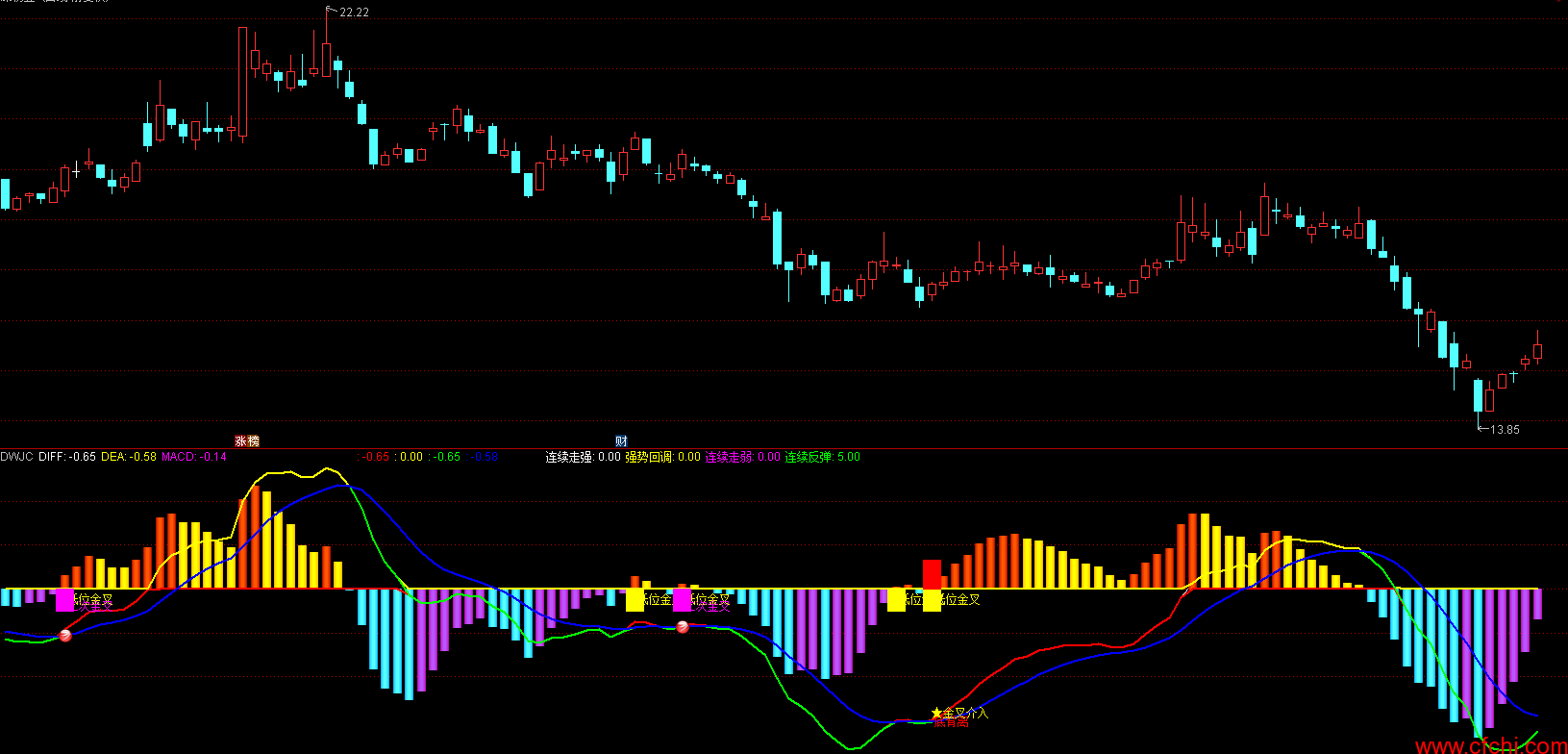Click the 连续走强: 0.00 readout
This screenshot has height=754, width=1568.
click(584, 457)
